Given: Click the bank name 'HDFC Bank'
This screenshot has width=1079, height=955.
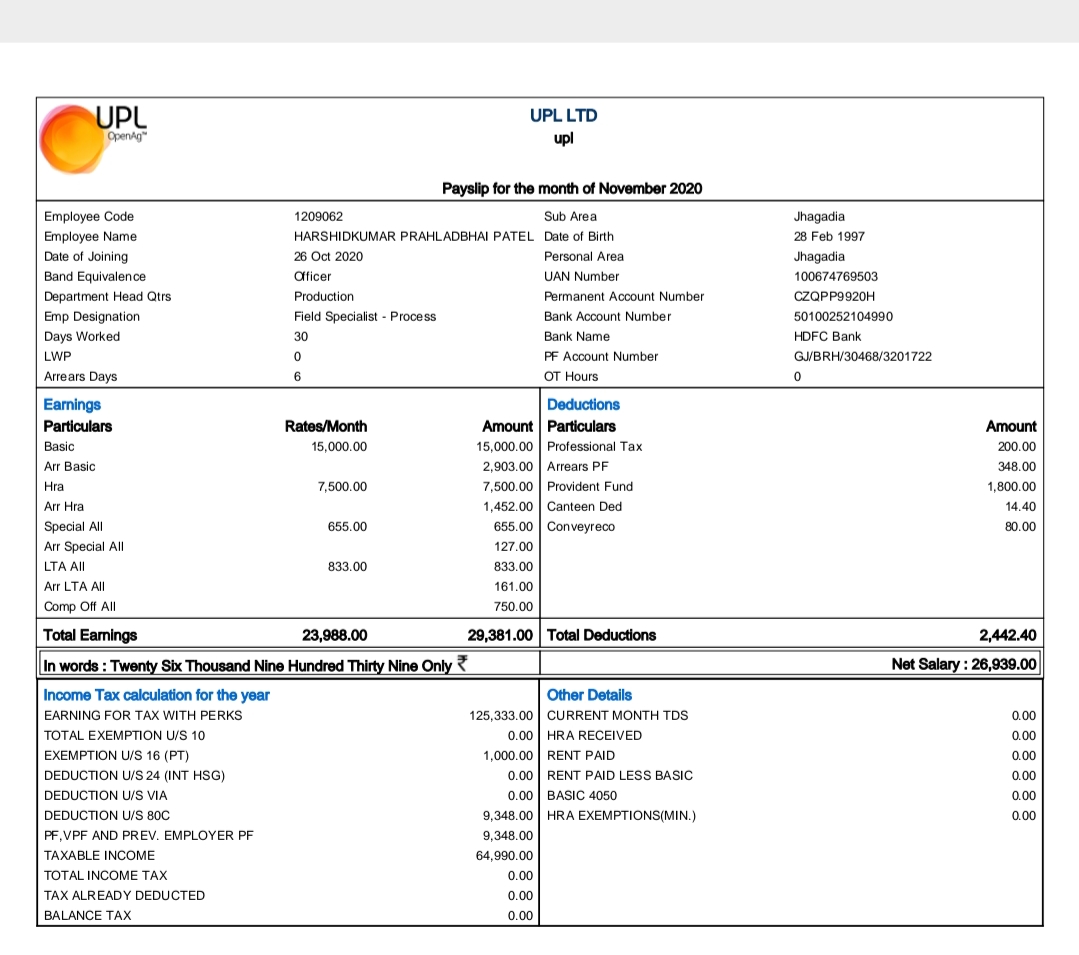Looking at the screenshot, I should 828,336.
